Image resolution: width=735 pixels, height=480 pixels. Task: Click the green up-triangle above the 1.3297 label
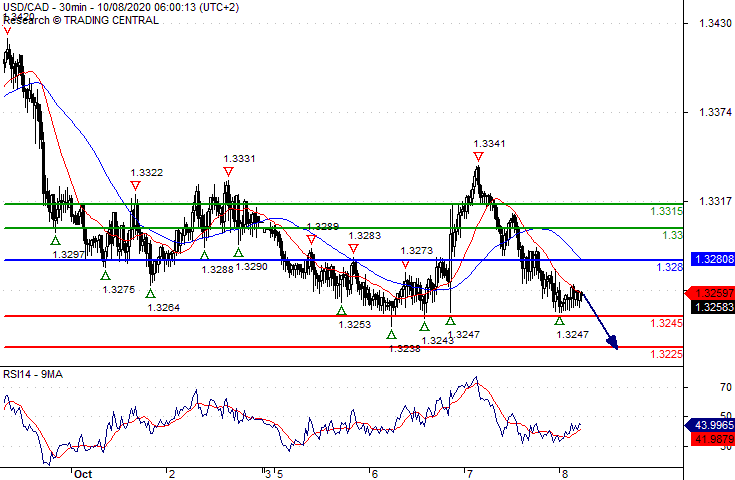(55, 240)
